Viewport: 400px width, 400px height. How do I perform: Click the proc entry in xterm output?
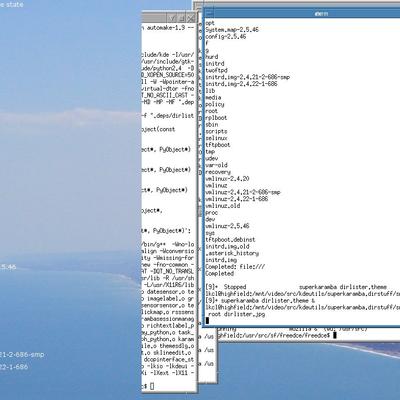212,213
